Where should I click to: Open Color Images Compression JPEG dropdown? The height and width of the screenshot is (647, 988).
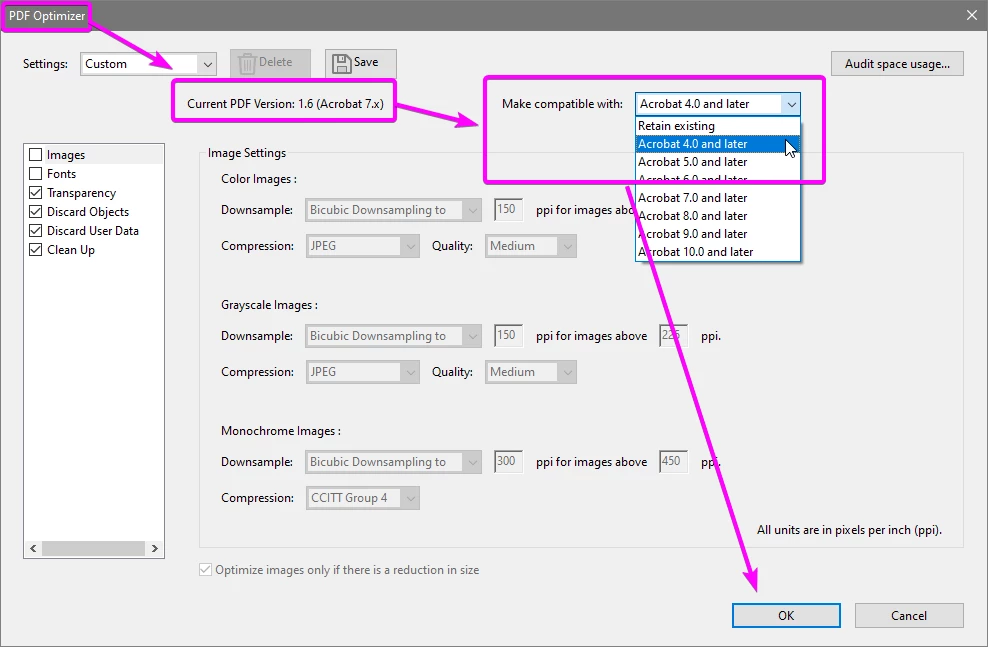362,246
